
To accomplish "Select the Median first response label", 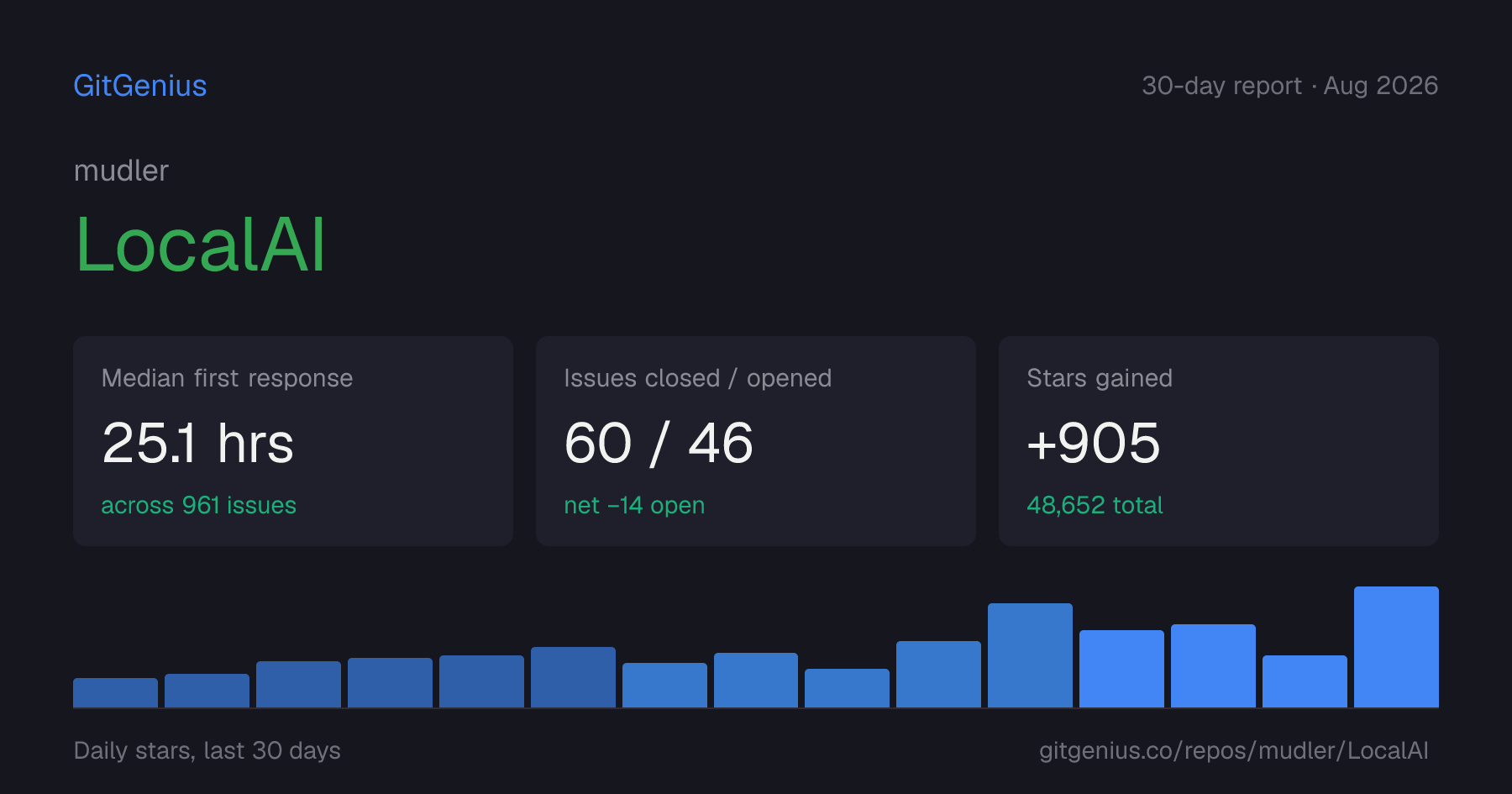I will [x=227, y=378].
